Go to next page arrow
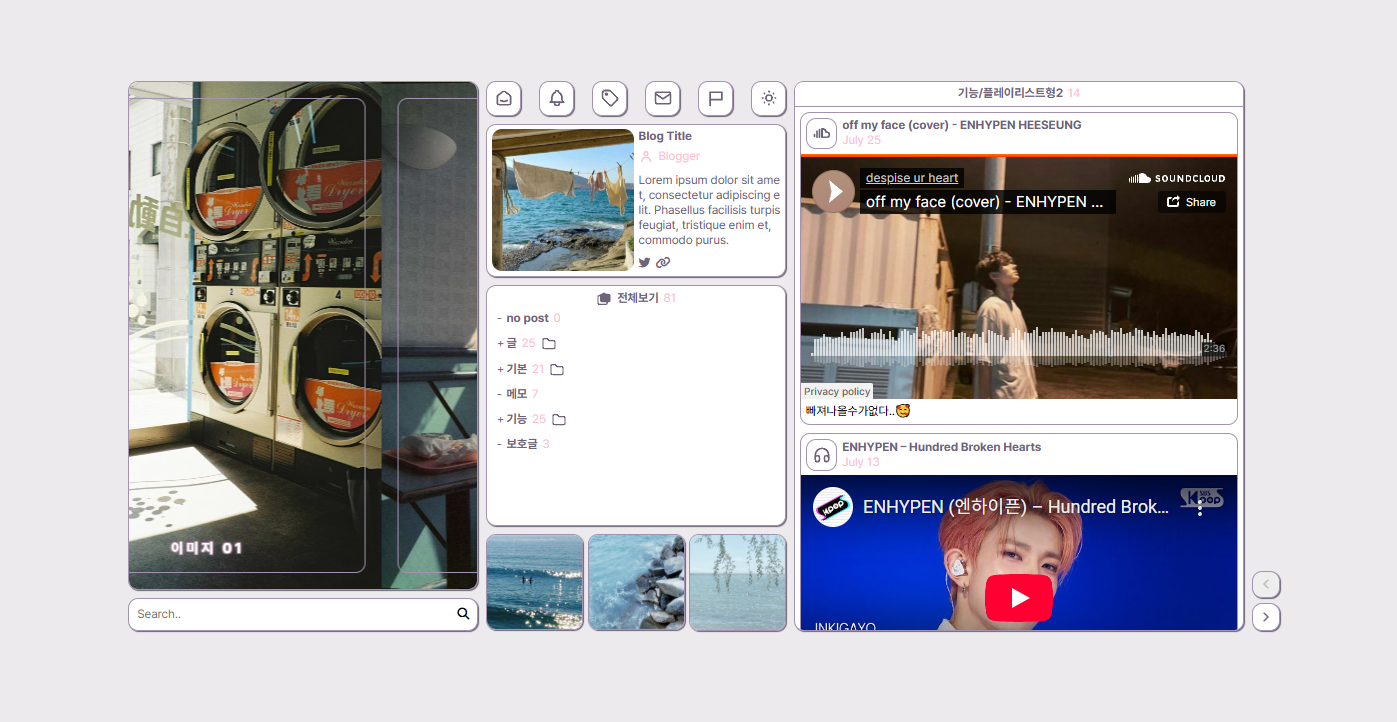Image resolution: width=1397 pixels, height=722 pixels. pos(1266,617)
